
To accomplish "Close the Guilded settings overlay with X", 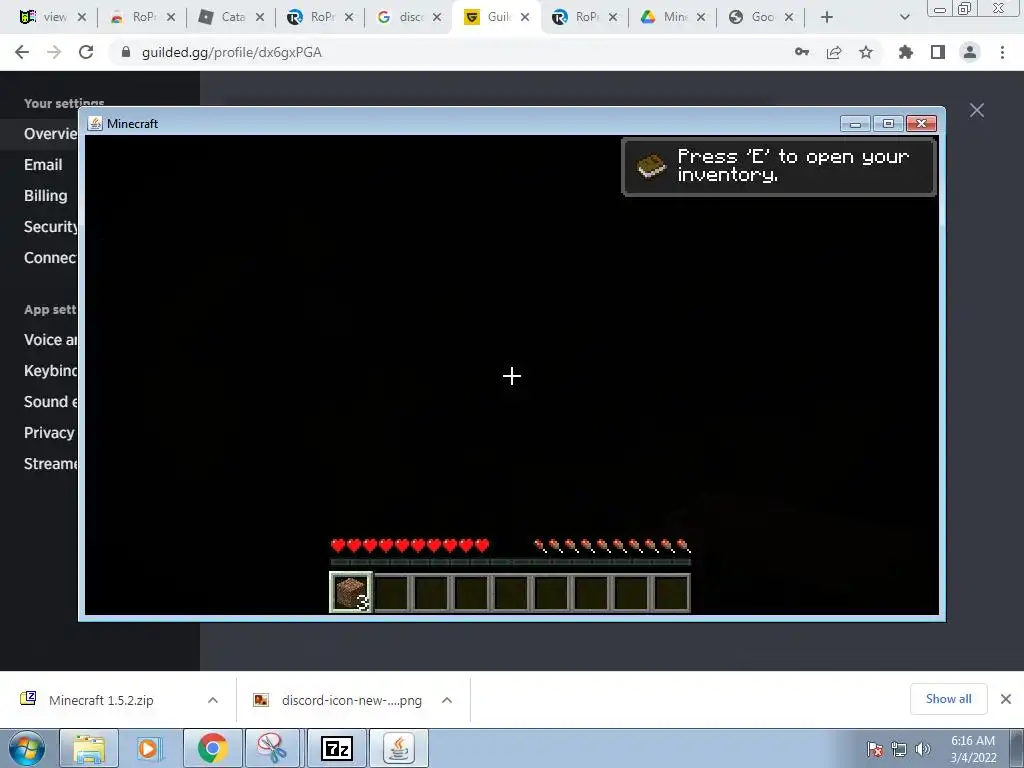I will pyautogui.click(x=977, y=110).
